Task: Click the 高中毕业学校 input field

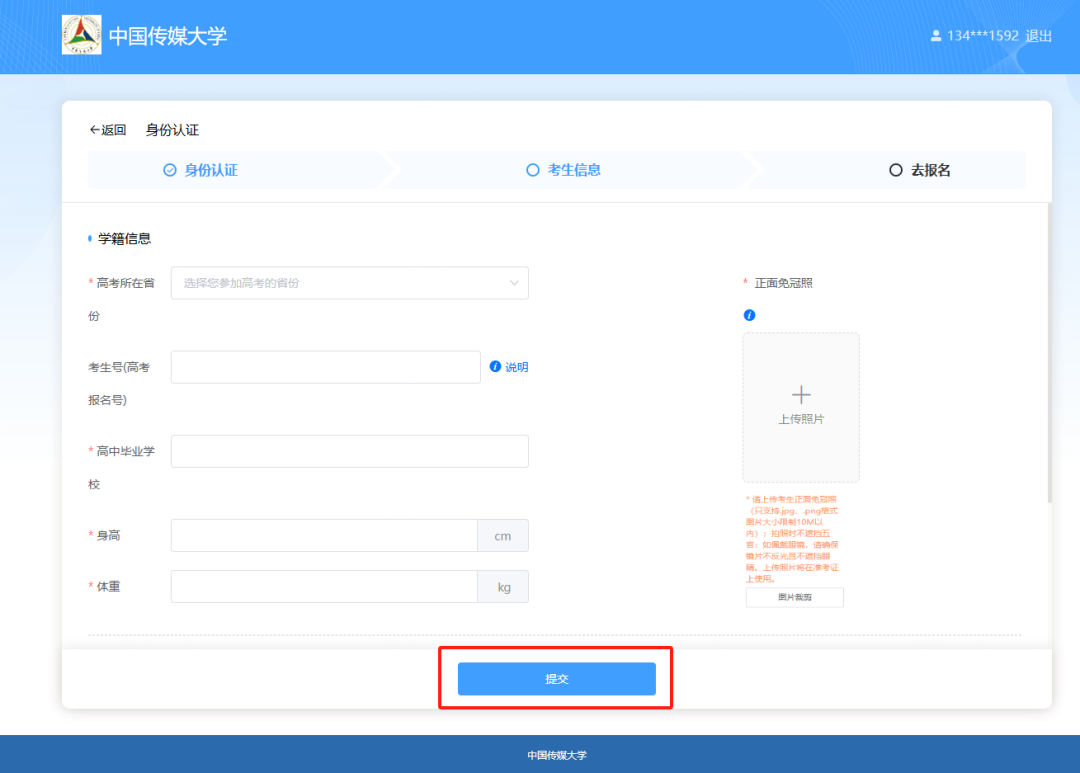Action: click(349, 451)
